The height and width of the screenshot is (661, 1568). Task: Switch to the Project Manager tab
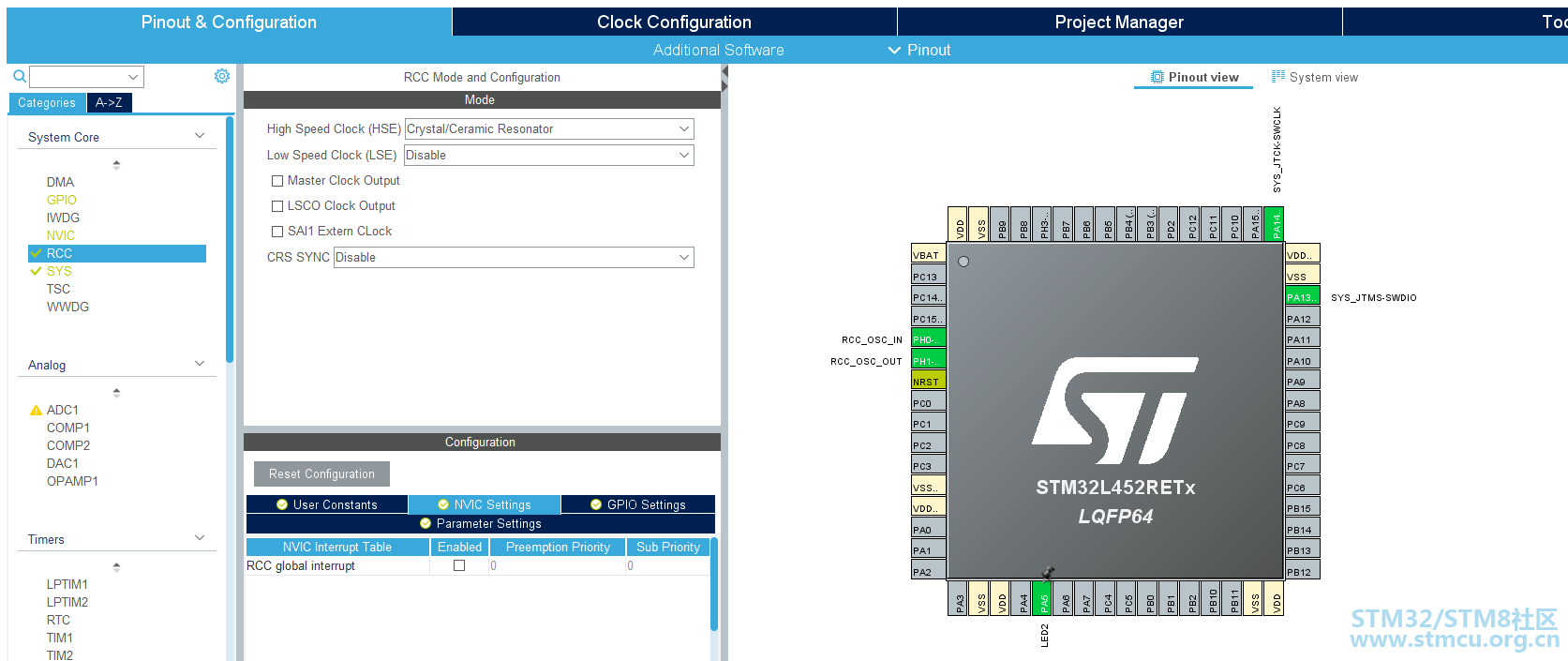point(1119,22)
